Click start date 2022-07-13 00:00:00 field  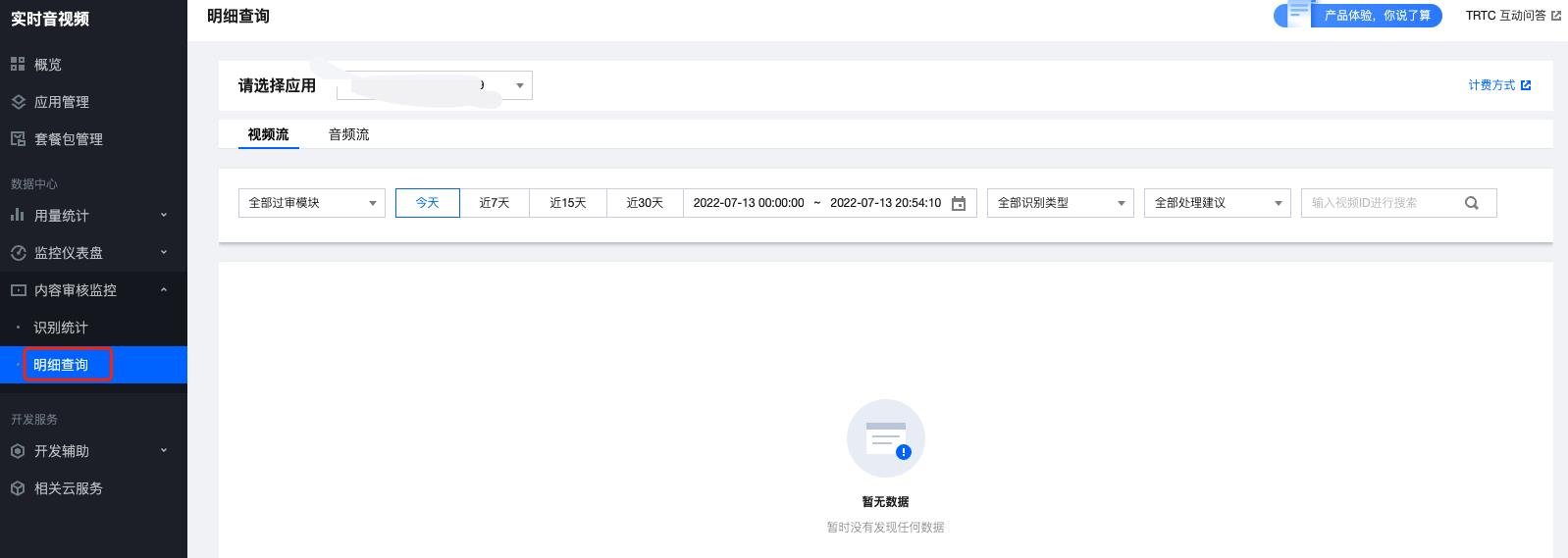(x=749, y=203)
